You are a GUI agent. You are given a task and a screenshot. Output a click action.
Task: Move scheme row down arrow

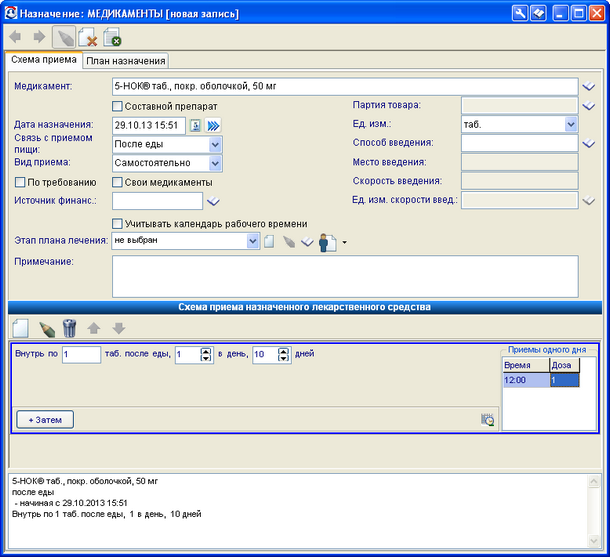tap(119, 328)
